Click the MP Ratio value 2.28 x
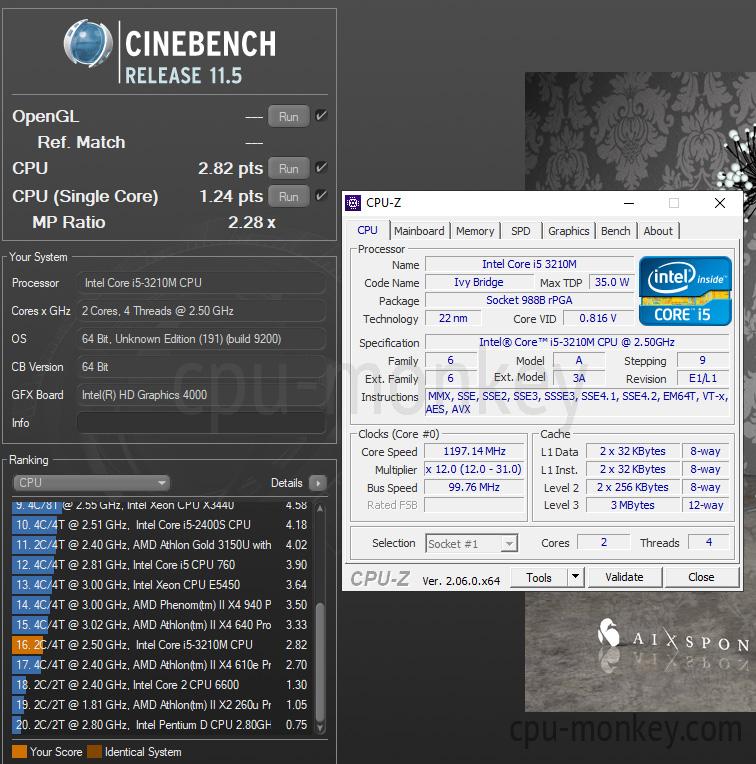Screen dimensions: 756x764 [x=252, y=222]
